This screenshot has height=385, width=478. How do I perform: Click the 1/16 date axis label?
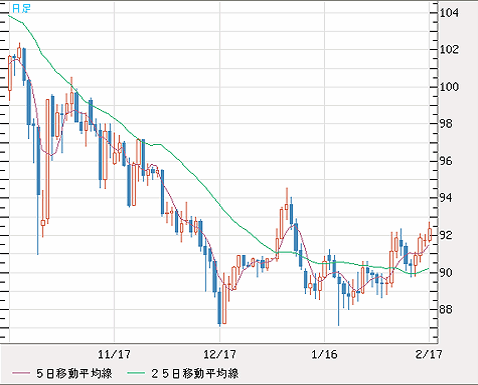(x=324, y=354)
